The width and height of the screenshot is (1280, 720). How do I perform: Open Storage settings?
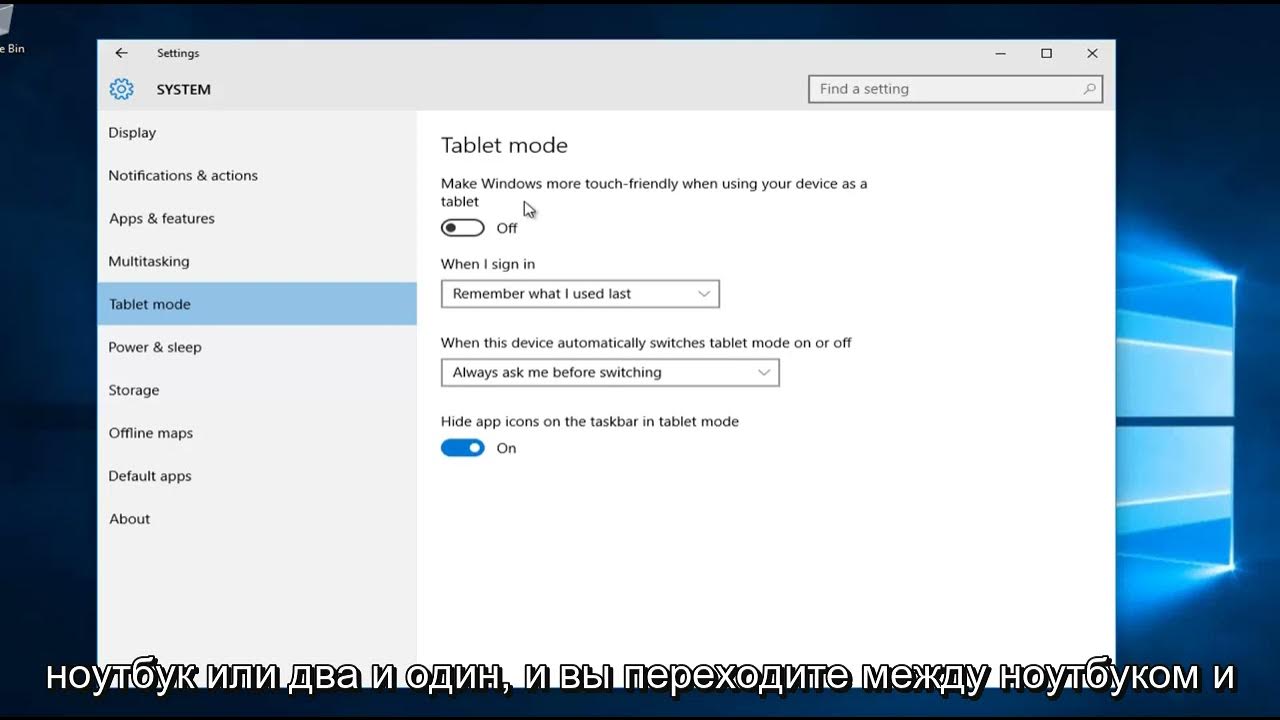pyautogui.click(x=257, y=390)
